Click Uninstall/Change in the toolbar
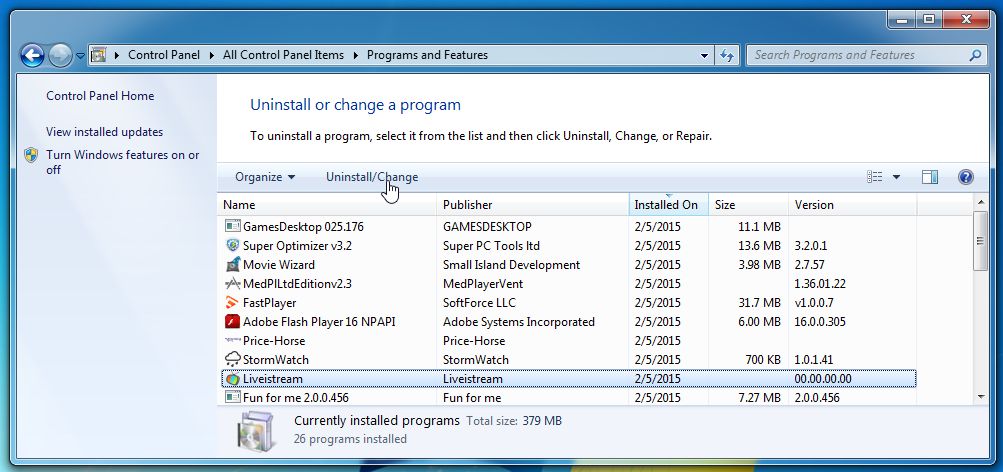 pyautogui.click(x=372, y=177)
